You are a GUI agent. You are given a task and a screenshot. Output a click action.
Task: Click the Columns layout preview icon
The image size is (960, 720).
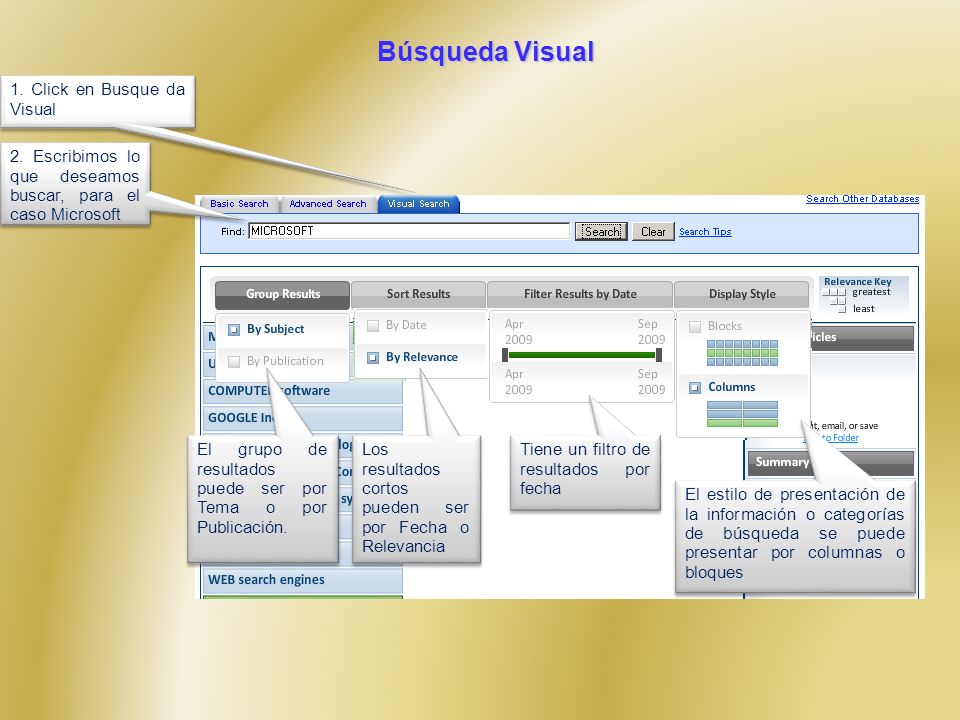coord(742,414)
